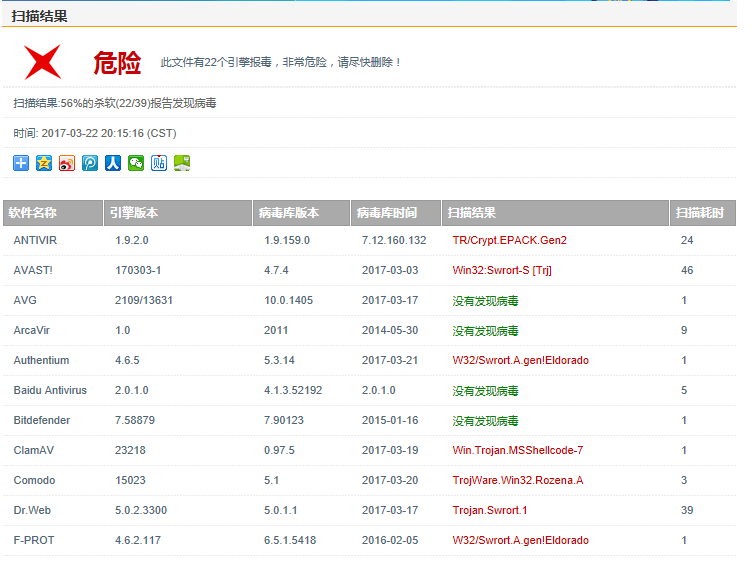Click virus database version 10.0.1405
This screenshot has height=561, width=752.
[x=288, y=300]
